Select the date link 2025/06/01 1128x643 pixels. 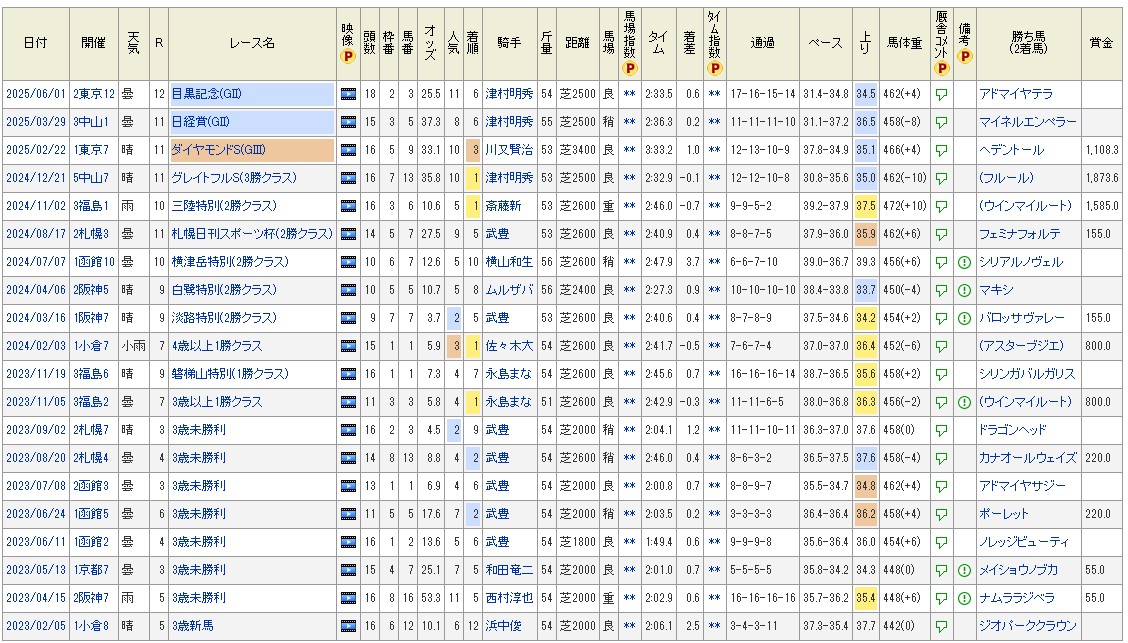pyautogui.click(x=34, y=94)
